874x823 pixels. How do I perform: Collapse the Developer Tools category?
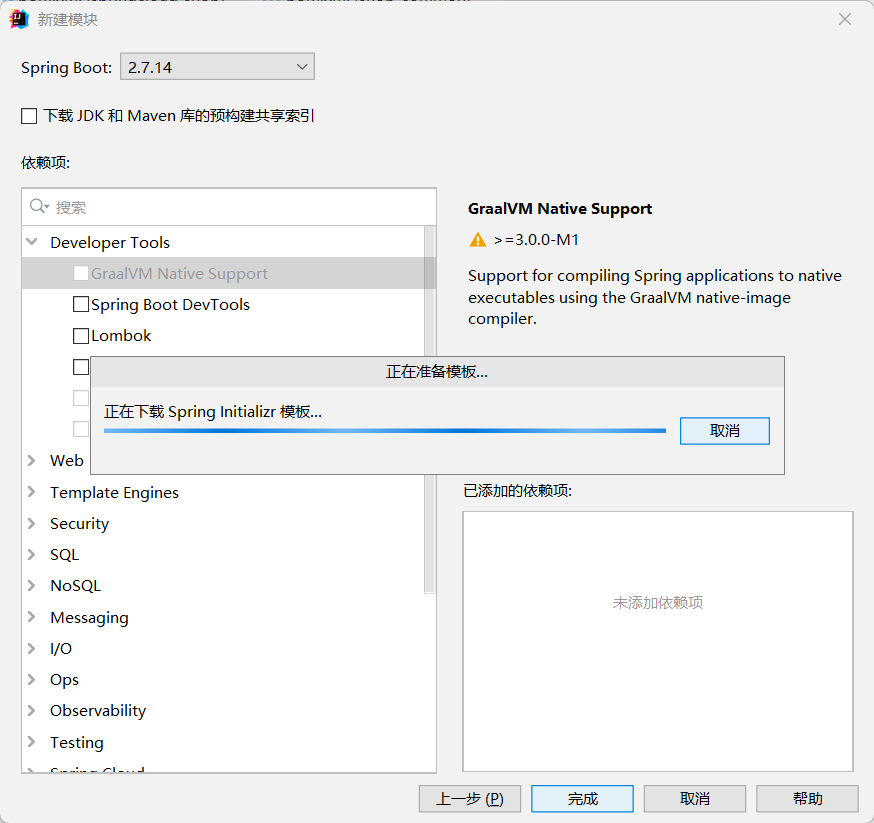(x=32, y=242)
